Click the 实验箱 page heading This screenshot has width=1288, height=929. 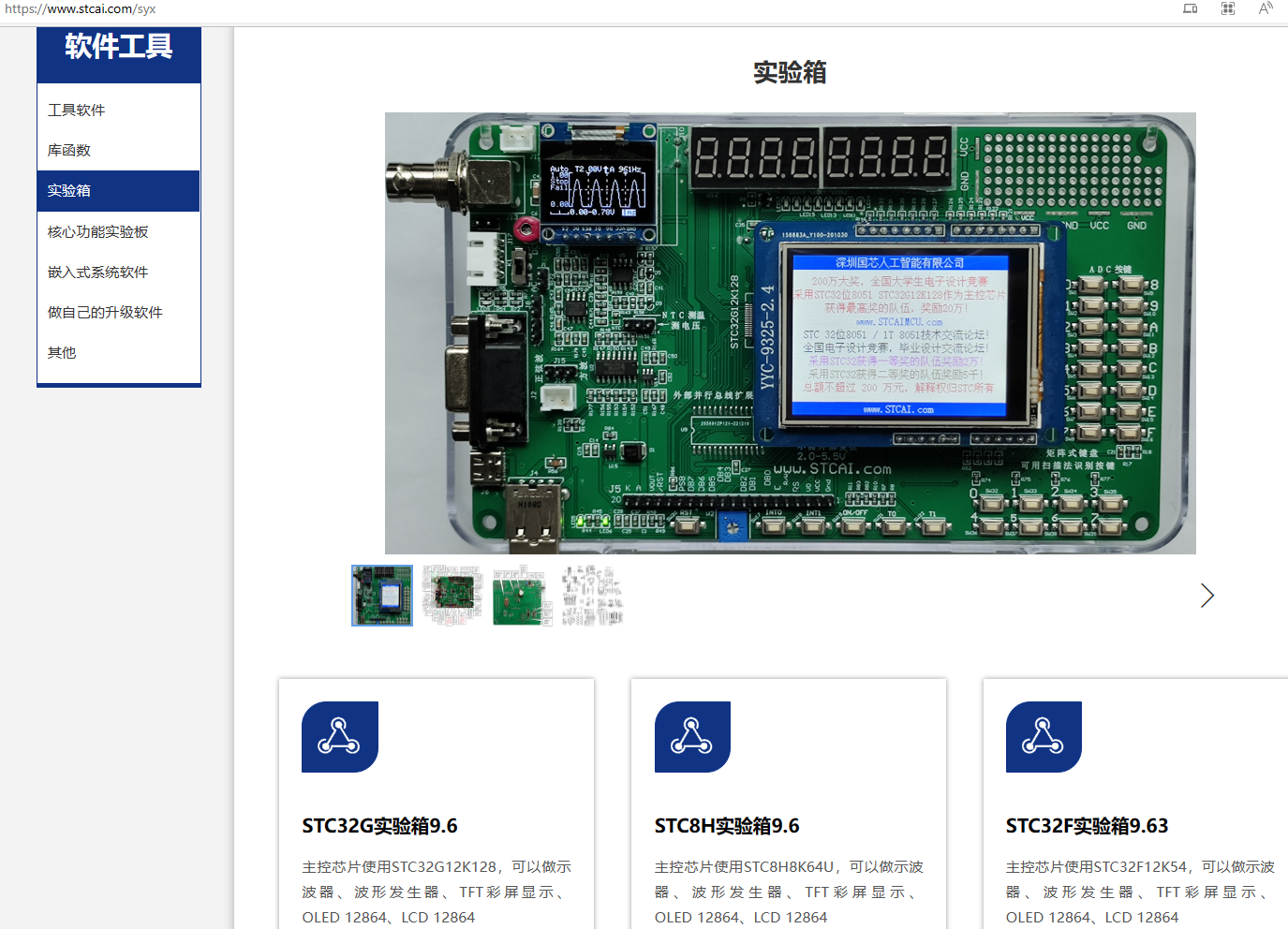coord(790,72)
